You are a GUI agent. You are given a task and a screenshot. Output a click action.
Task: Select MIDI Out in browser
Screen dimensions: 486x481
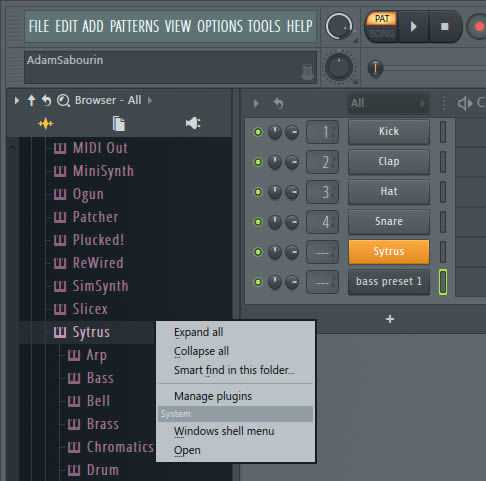pos(100,148)
